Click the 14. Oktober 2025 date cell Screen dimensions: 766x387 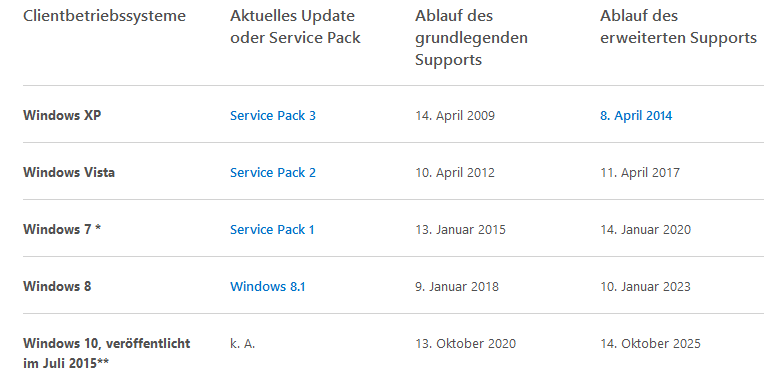pos(650,344)
